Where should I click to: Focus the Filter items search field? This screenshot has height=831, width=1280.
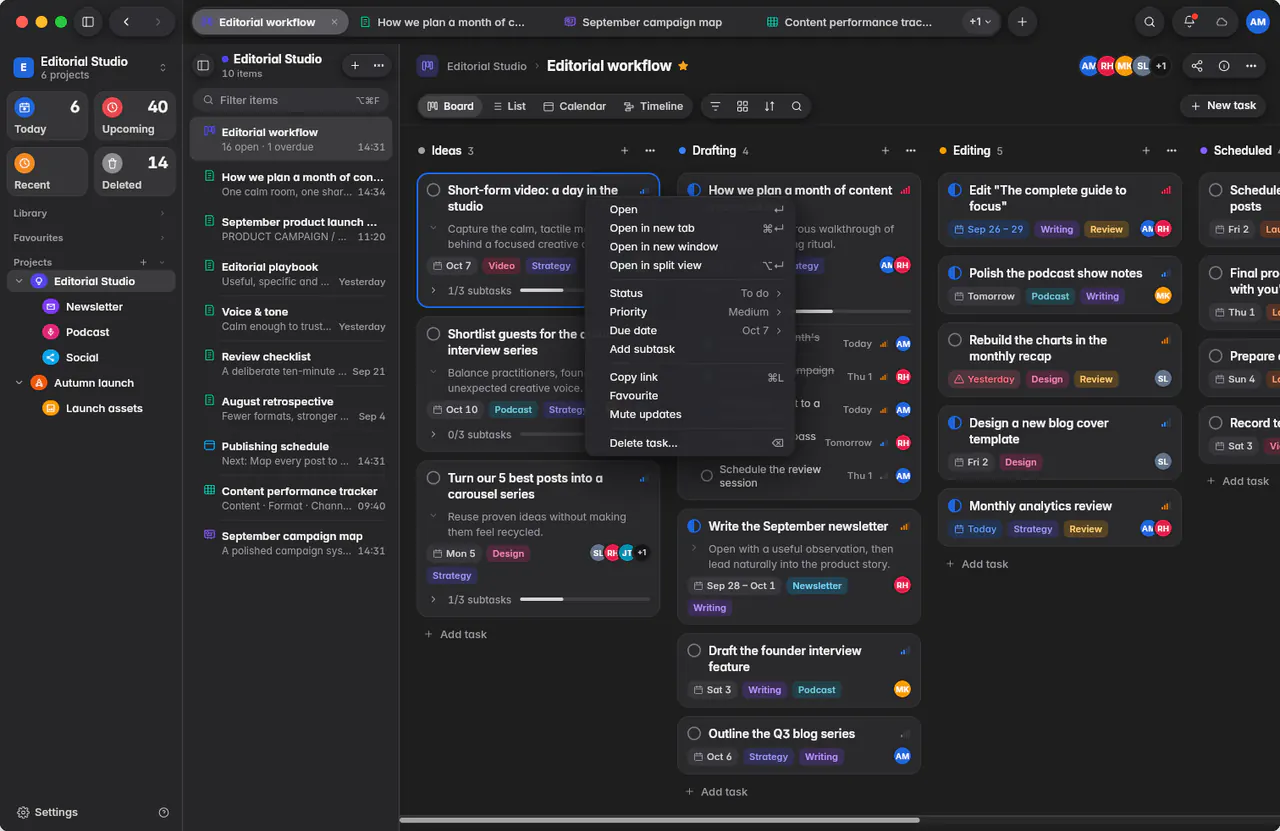(x=289, y=100)
